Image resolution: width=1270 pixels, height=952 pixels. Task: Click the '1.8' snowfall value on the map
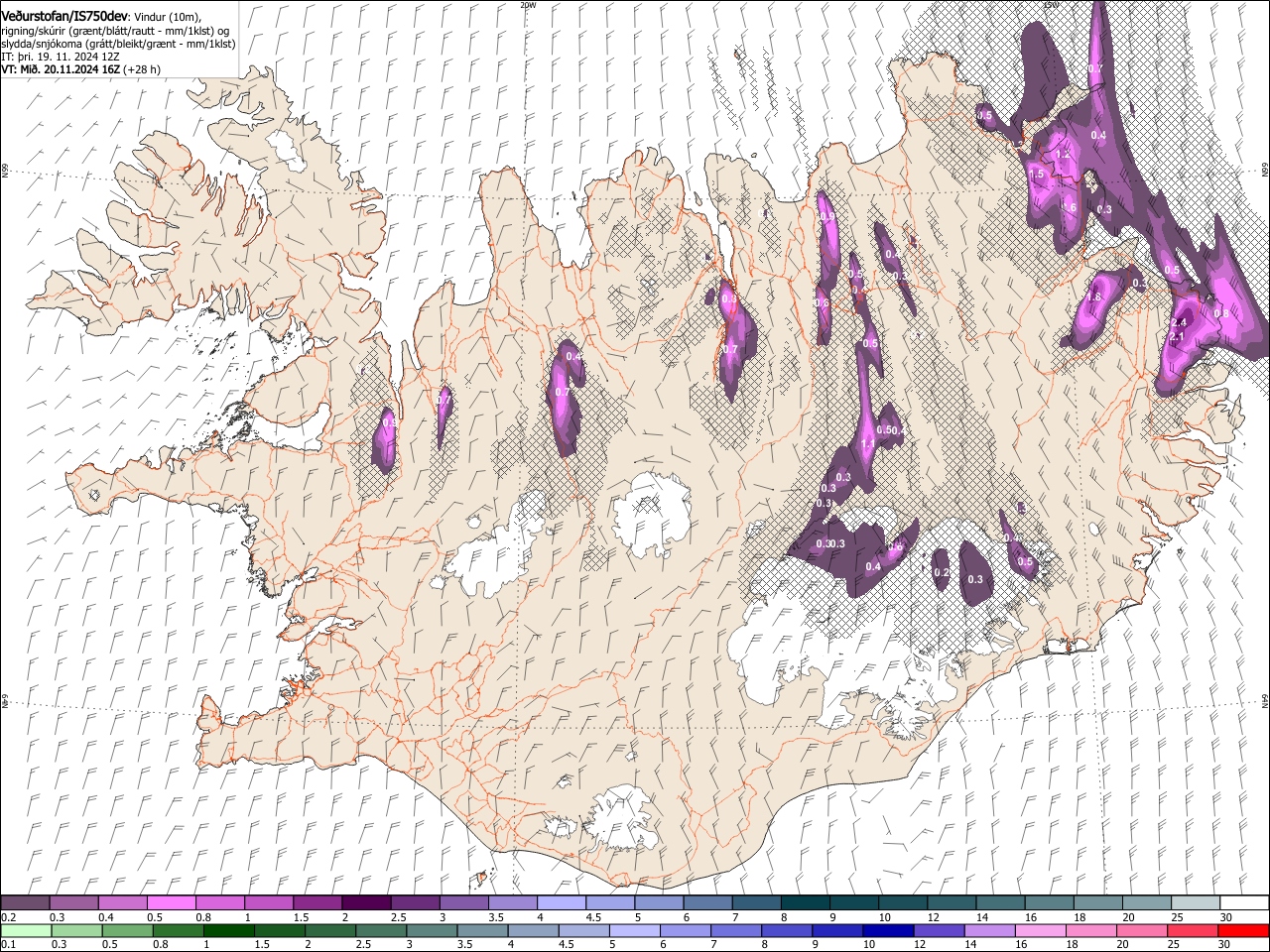point(1095,297)
